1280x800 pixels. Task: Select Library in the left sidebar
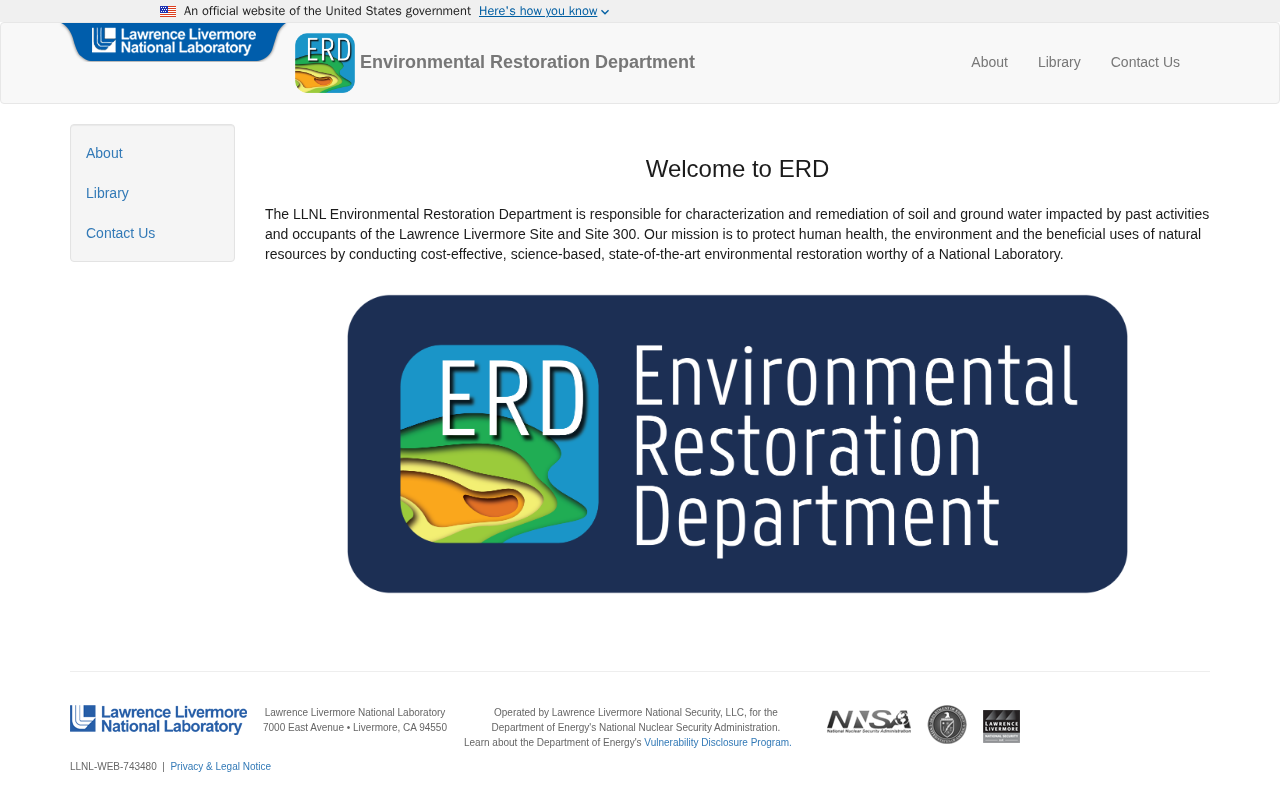pyautogui.click(x=107, y=193)
